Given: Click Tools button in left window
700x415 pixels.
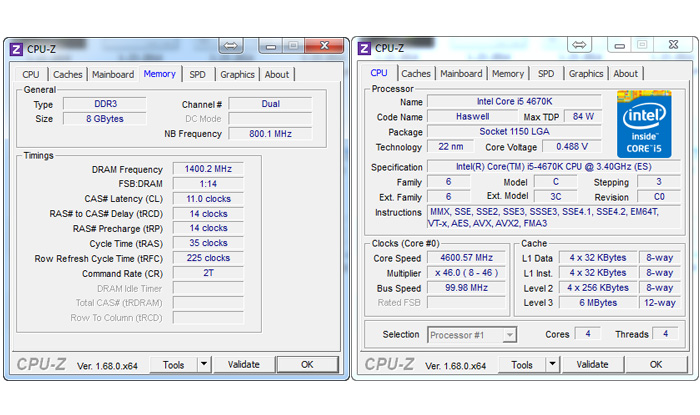Looking at the screenshot, I should [x=174, y=365].
